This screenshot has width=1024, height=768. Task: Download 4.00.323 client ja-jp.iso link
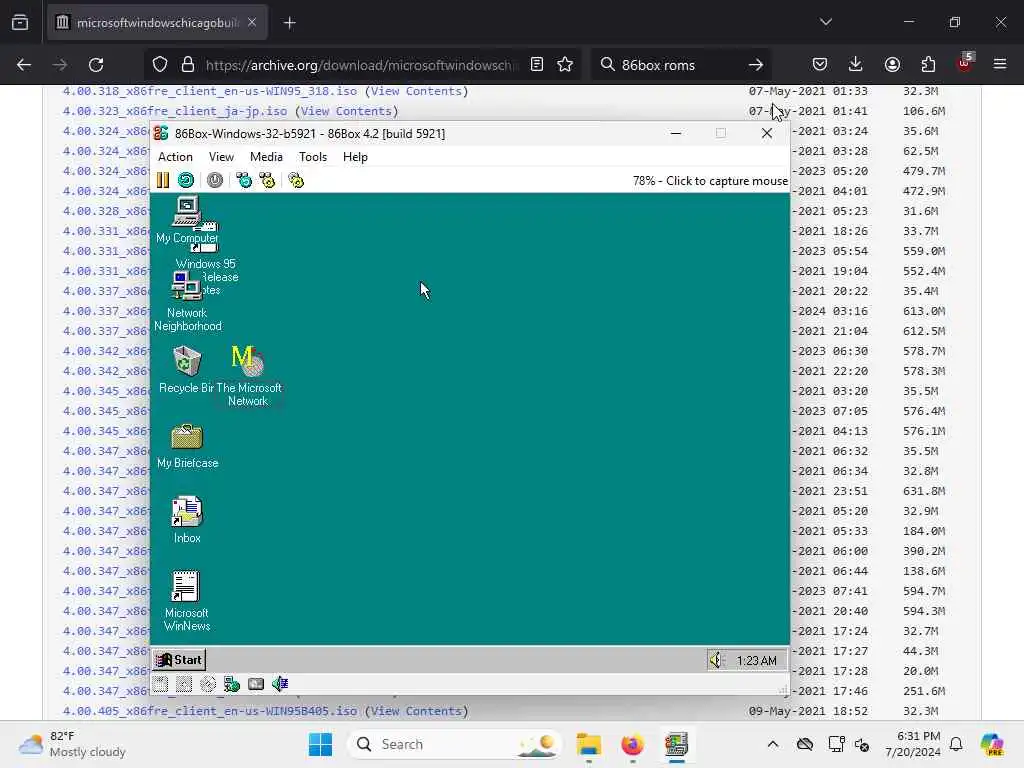[x=174, y=111]
